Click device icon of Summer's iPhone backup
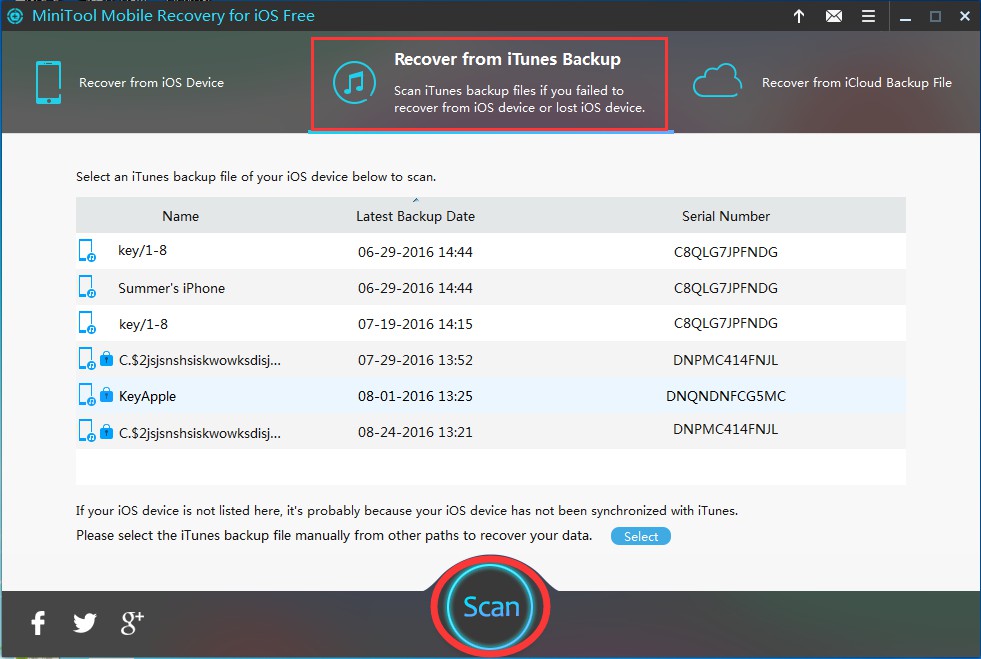 (x=87, y=287)
